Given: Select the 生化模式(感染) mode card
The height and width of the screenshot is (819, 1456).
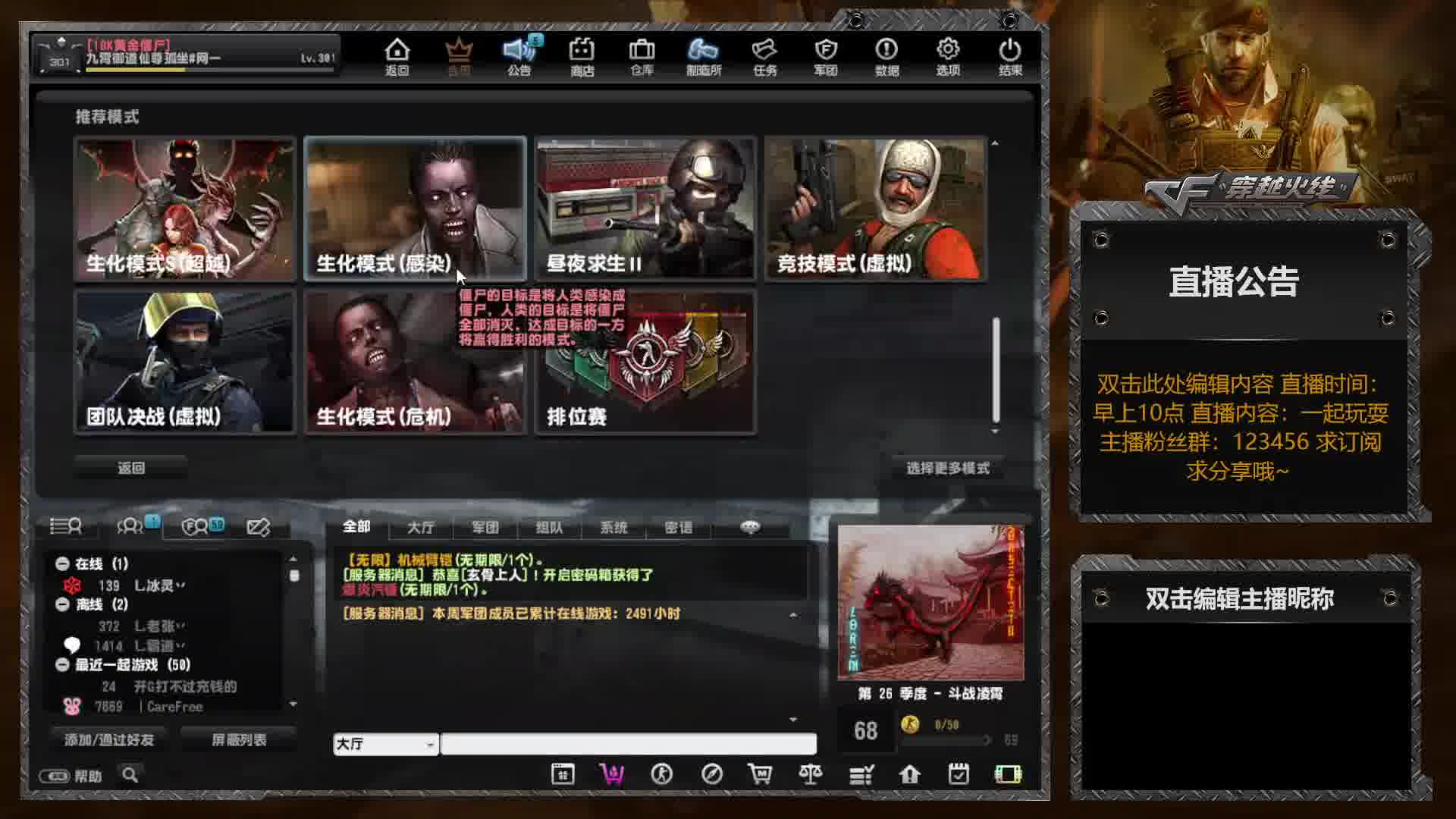Looking at the screenshot, I should coord(416,209).
